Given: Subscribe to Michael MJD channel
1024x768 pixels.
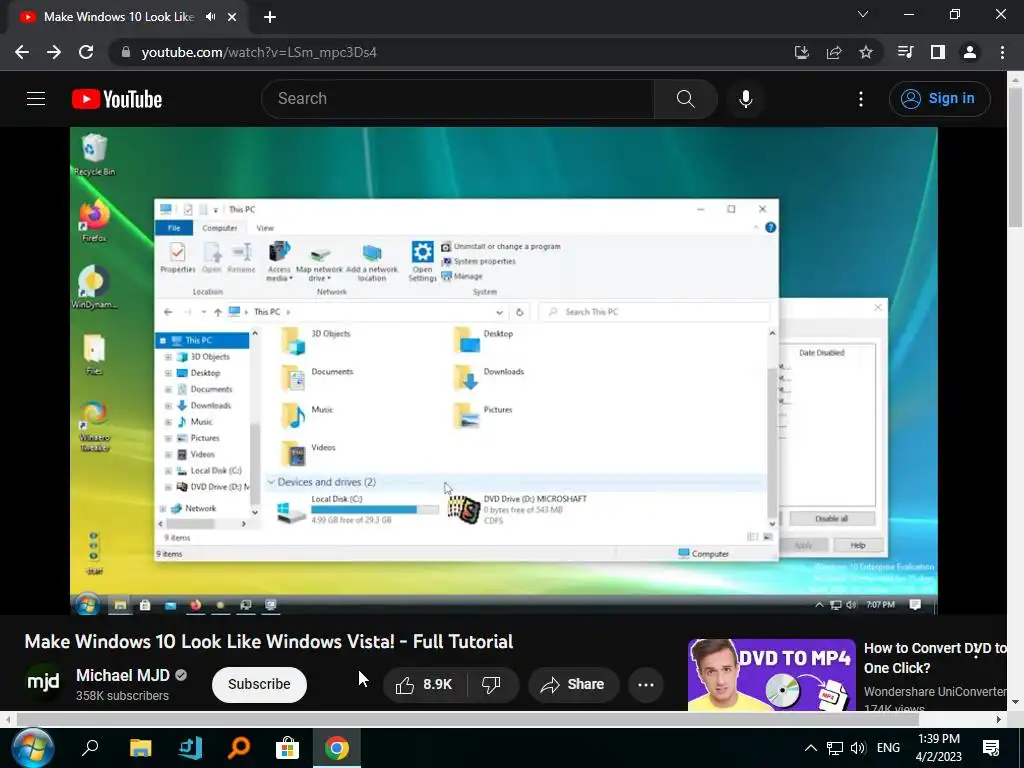Looking at the screenshot, I should 259,684.
